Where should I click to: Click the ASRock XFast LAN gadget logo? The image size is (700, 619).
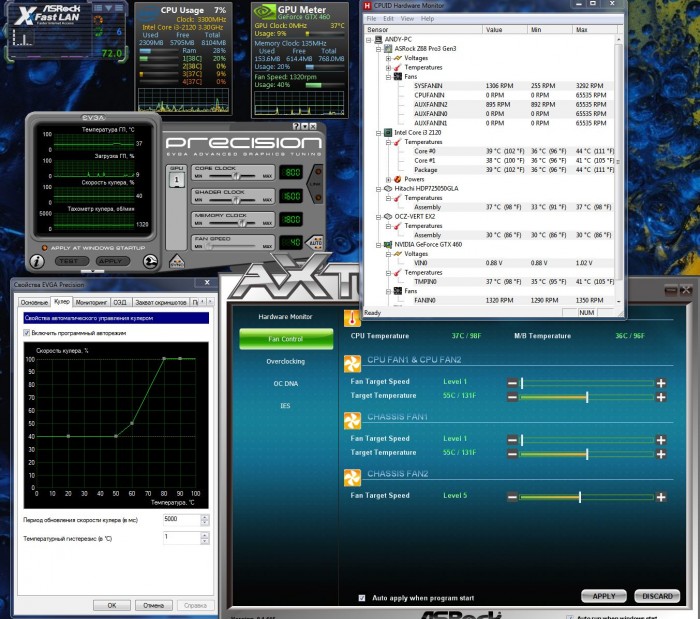[x=47, y=14]
